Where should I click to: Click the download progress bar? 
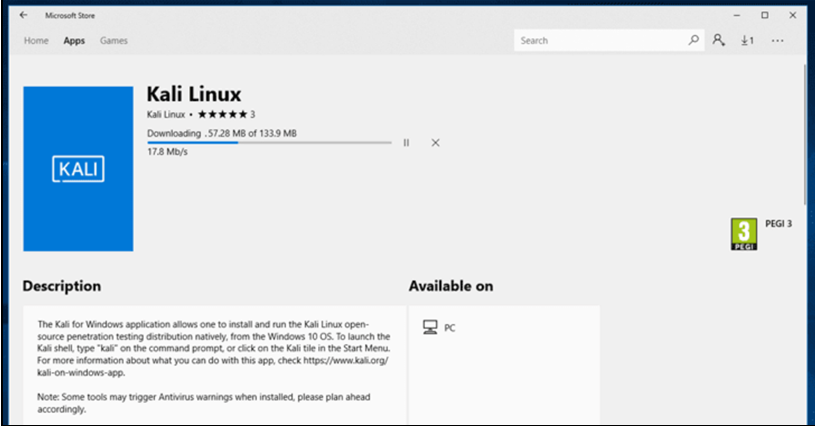click(269, 143)
